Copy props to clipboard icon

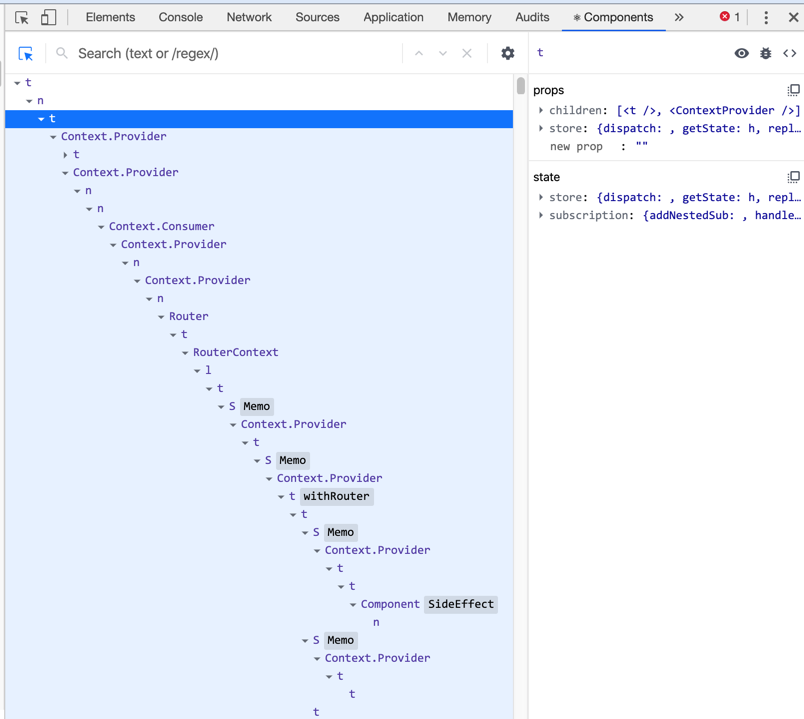pos(793,90)
